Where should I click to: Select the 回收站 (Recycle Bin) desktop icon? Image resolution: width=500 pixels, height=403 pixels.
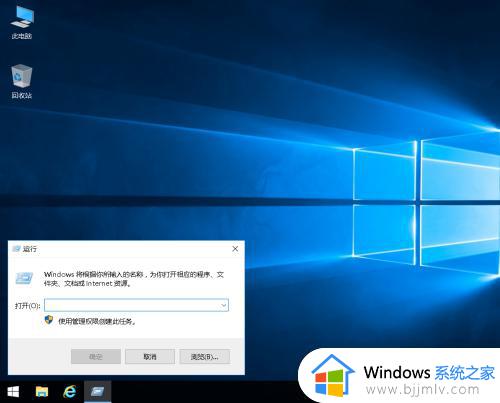point(22,81)
